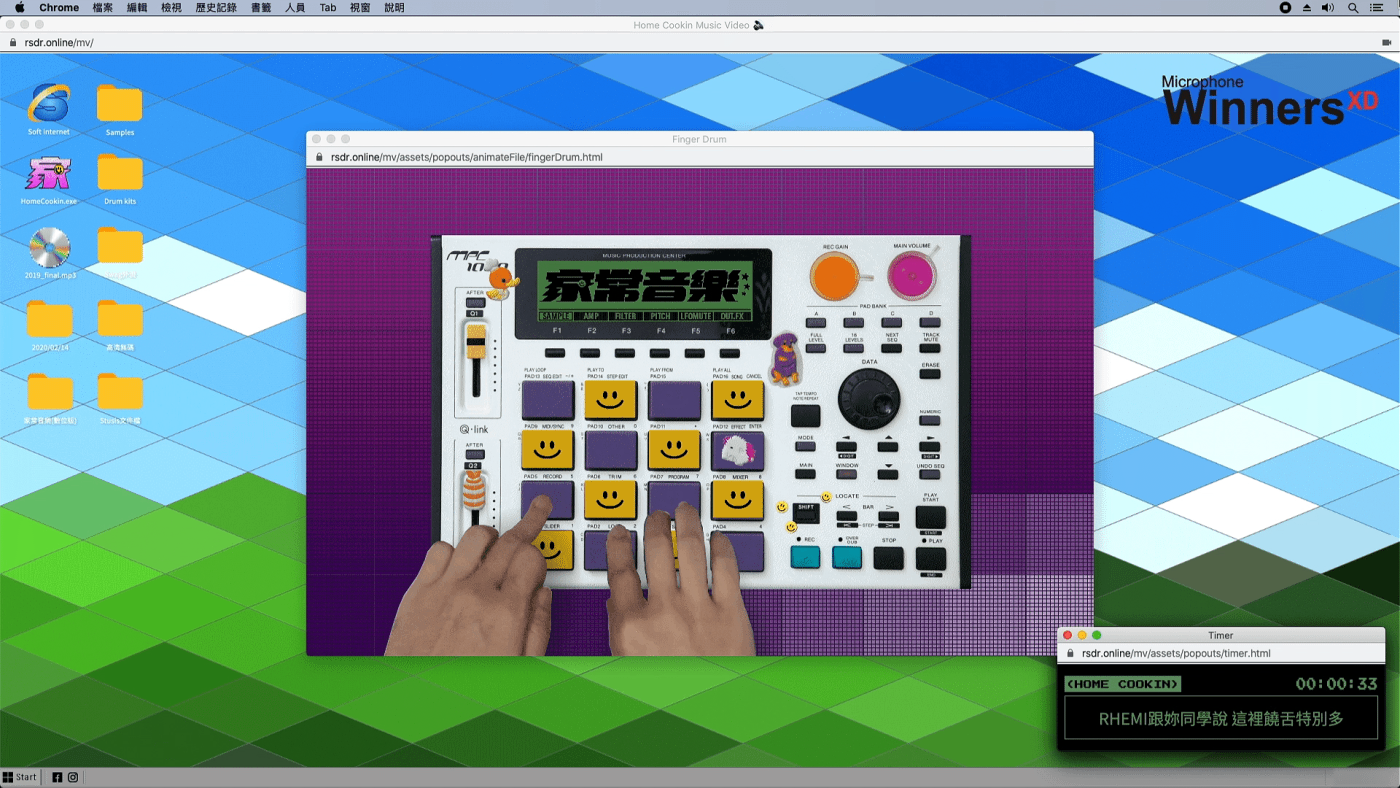Turn the DATA wheel
1400x788 pixels.
point(867,399)
